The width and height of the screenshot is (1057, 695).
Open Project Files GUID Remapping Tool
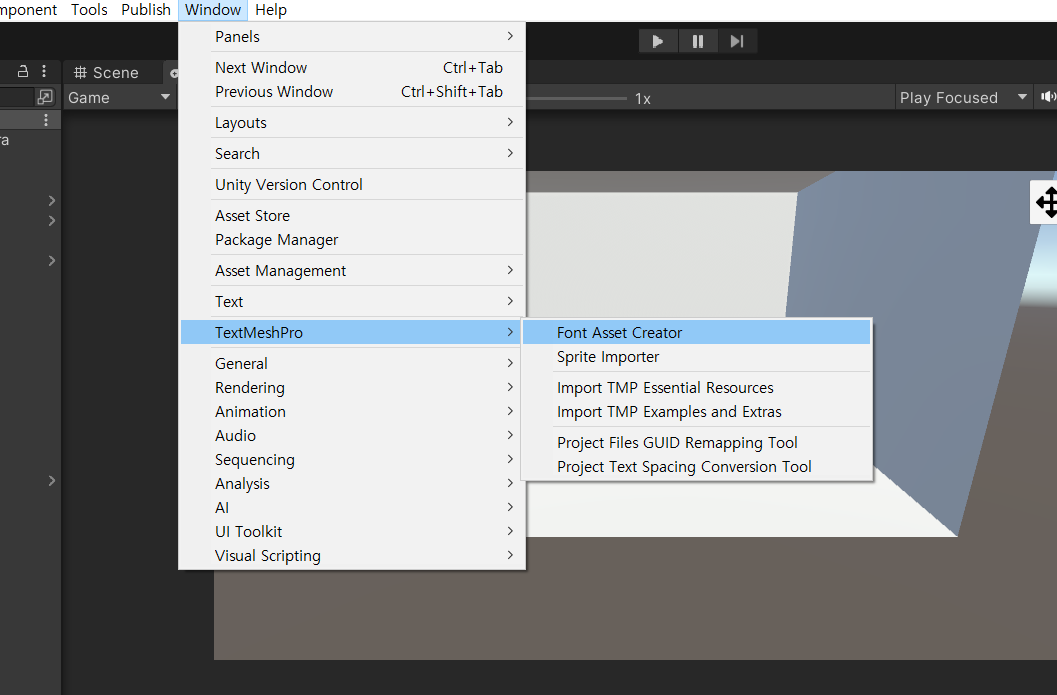[696, 443]
